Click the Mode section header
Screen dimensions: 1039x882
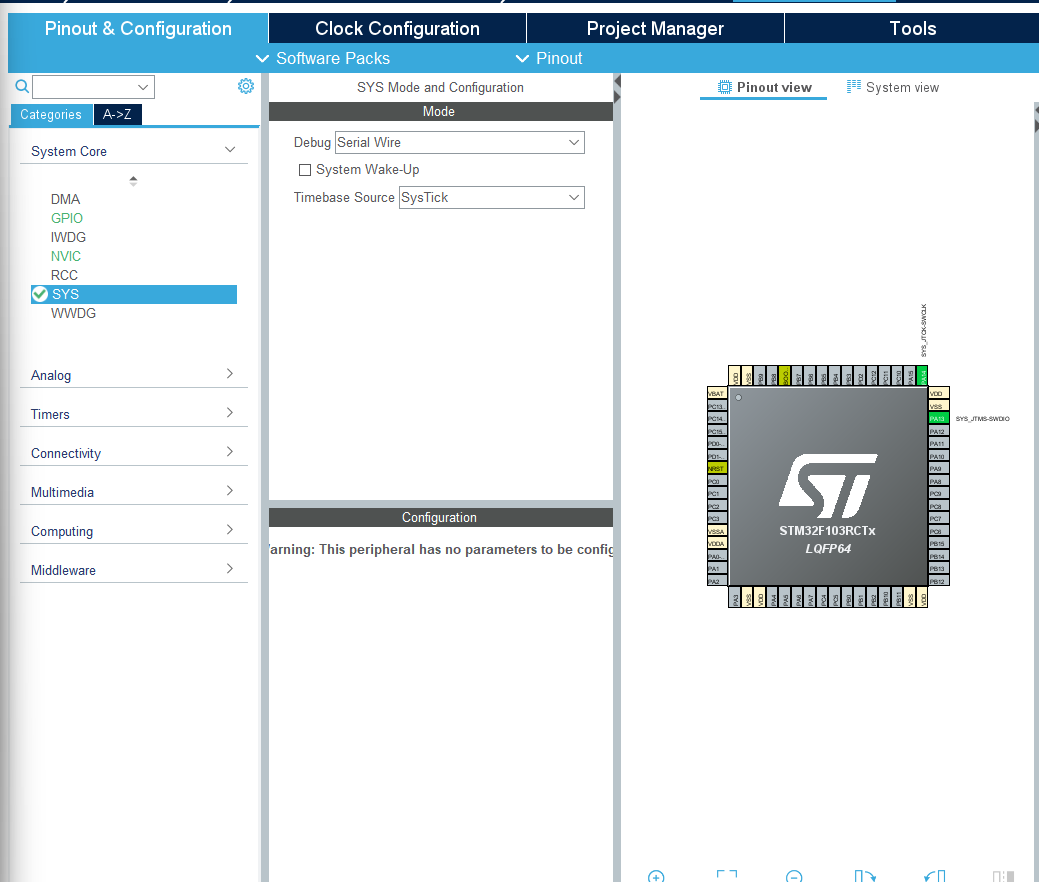[x=441, y=111]
